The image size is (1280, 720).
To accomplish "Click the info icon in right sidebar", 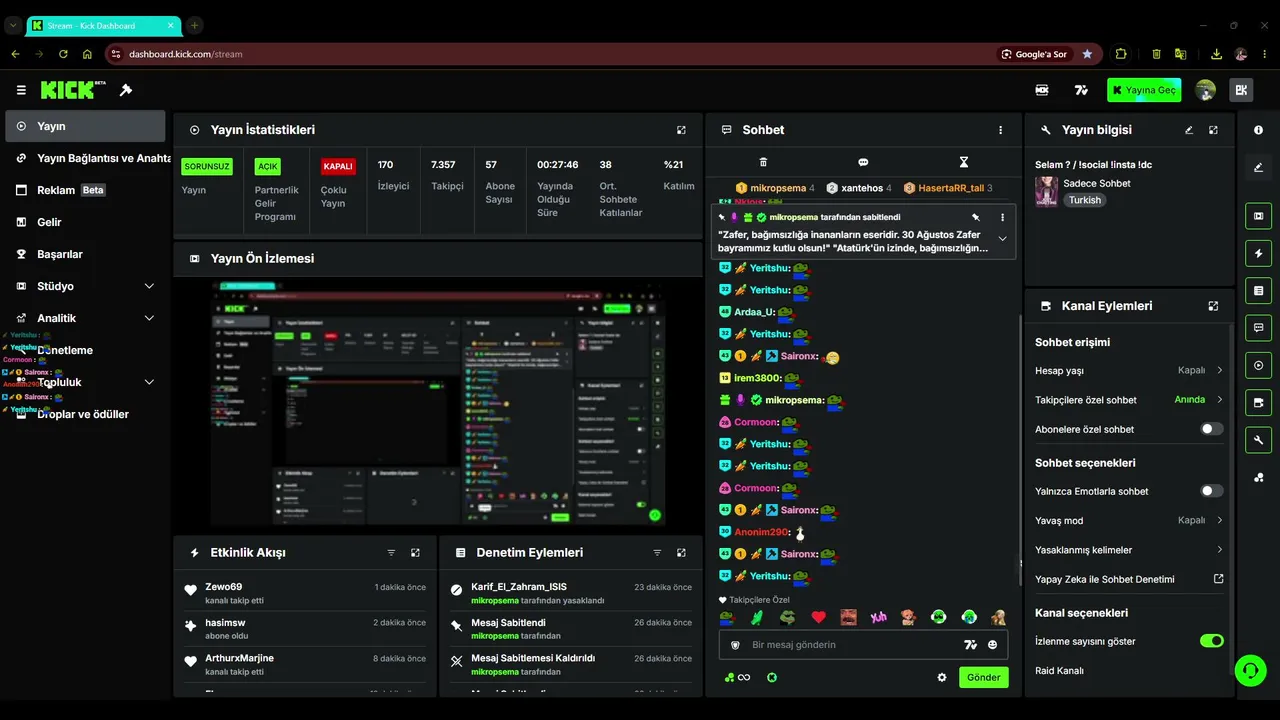I will point(1258,130).
